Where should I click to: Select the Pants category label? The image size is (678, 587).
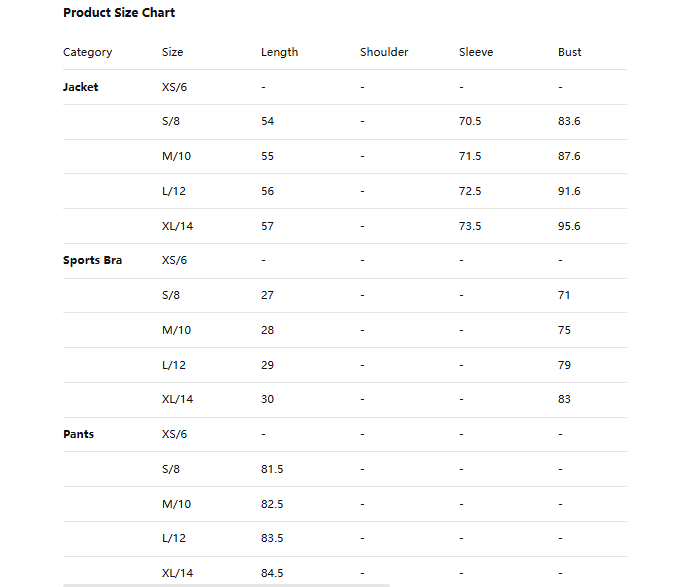[x=79, y=434]
